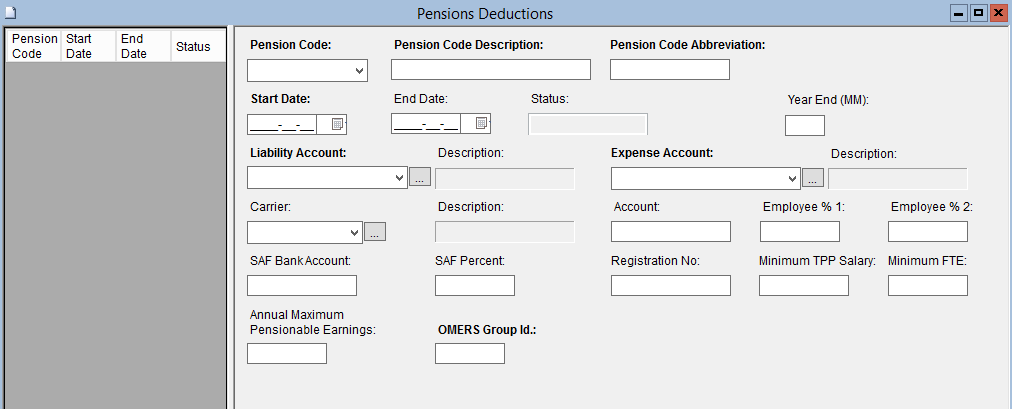The image size is (1012, 409).
Task: Click the window icon in title bar
Action: 9,13
